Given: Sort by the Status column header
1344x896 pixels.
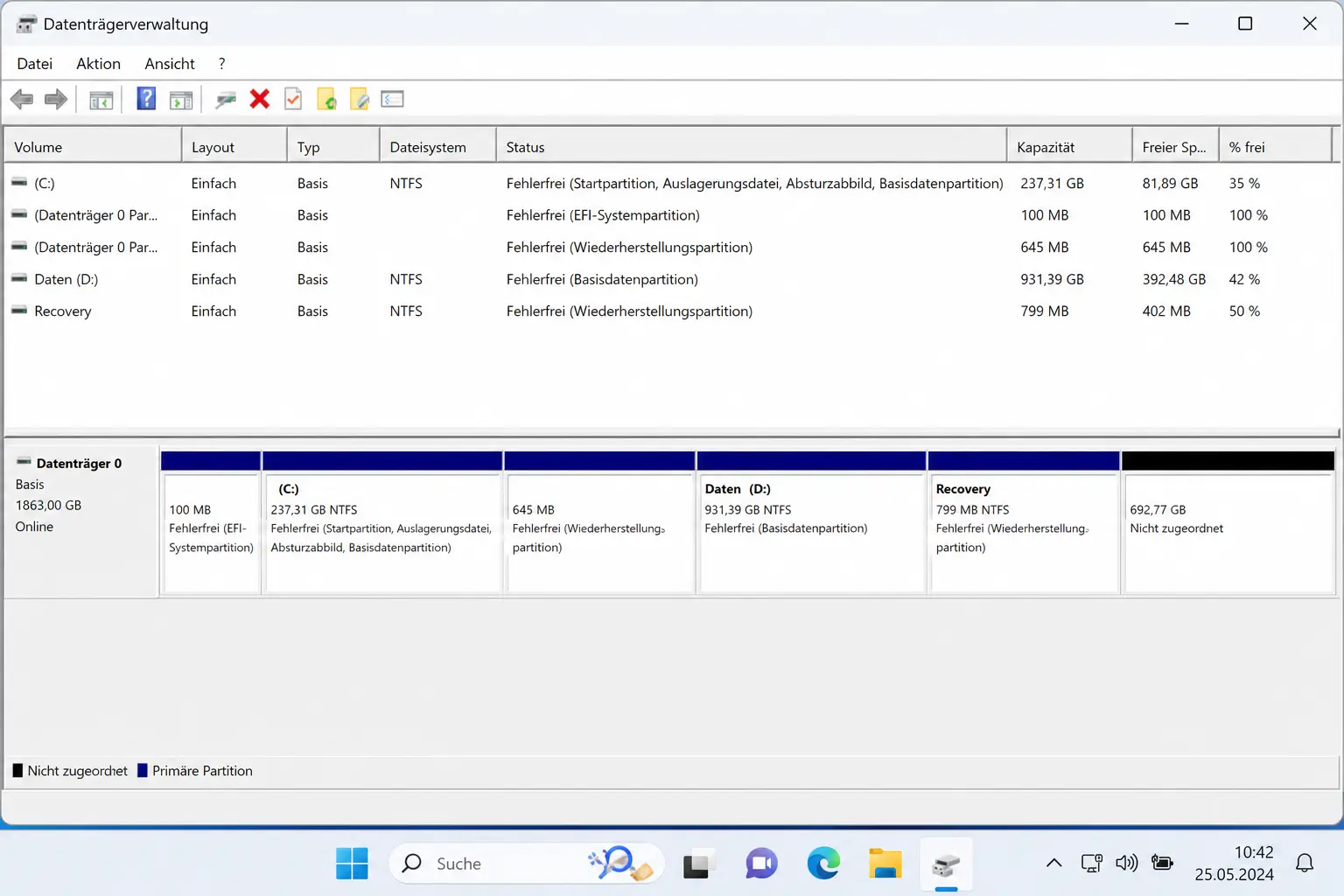Looking at the screenshot, I should click(x=752, y=147).
